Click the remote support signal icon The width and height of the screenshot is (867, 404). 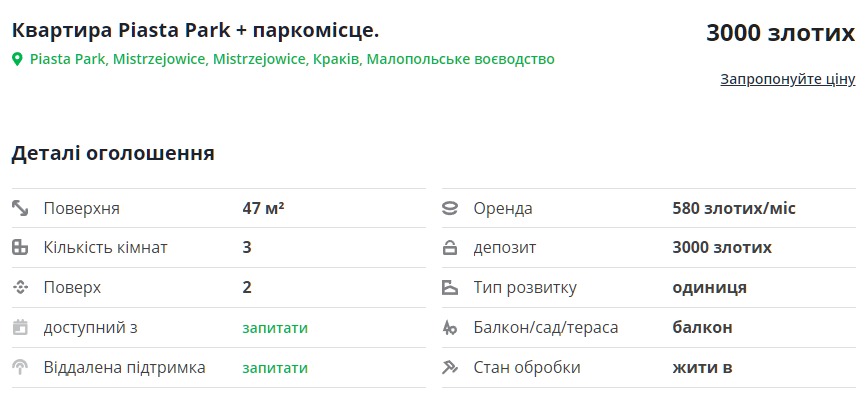tap(20, 367)
